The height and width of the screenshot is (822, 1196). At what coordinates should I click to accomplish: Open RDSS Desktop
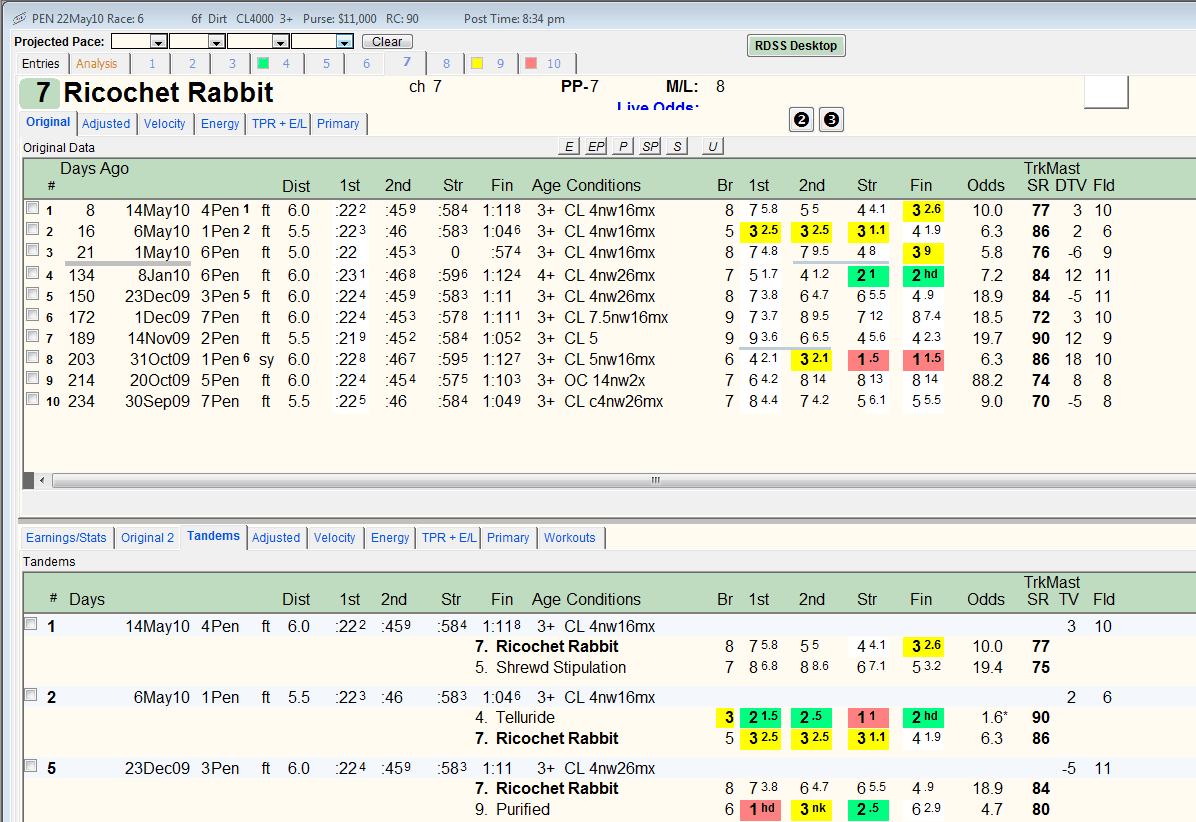click(x=796, y=46)
